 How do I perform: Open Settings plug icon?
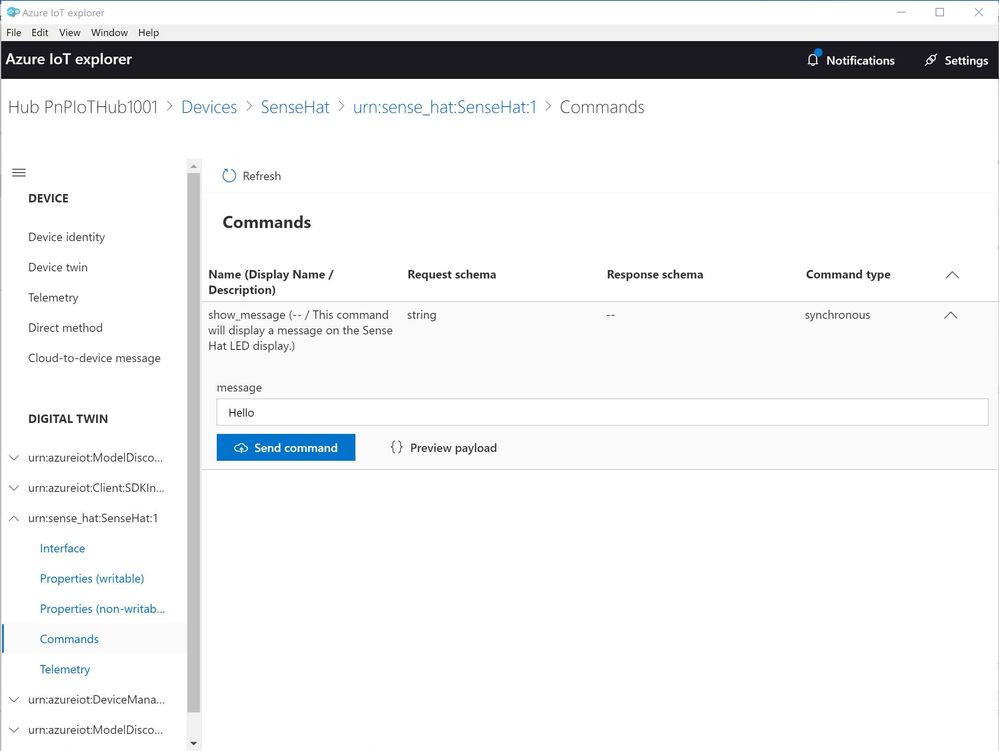tap(931, 60)
